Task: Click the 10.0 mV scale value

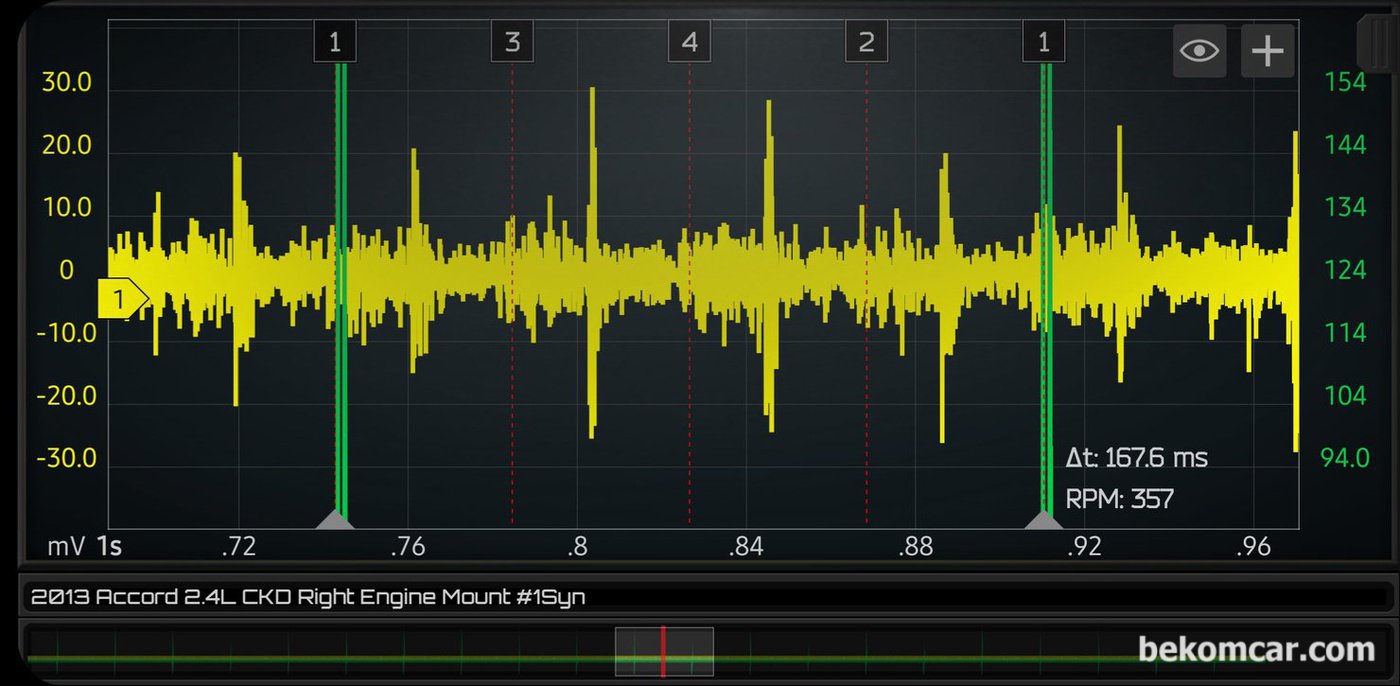Action: tap(66, 209)
